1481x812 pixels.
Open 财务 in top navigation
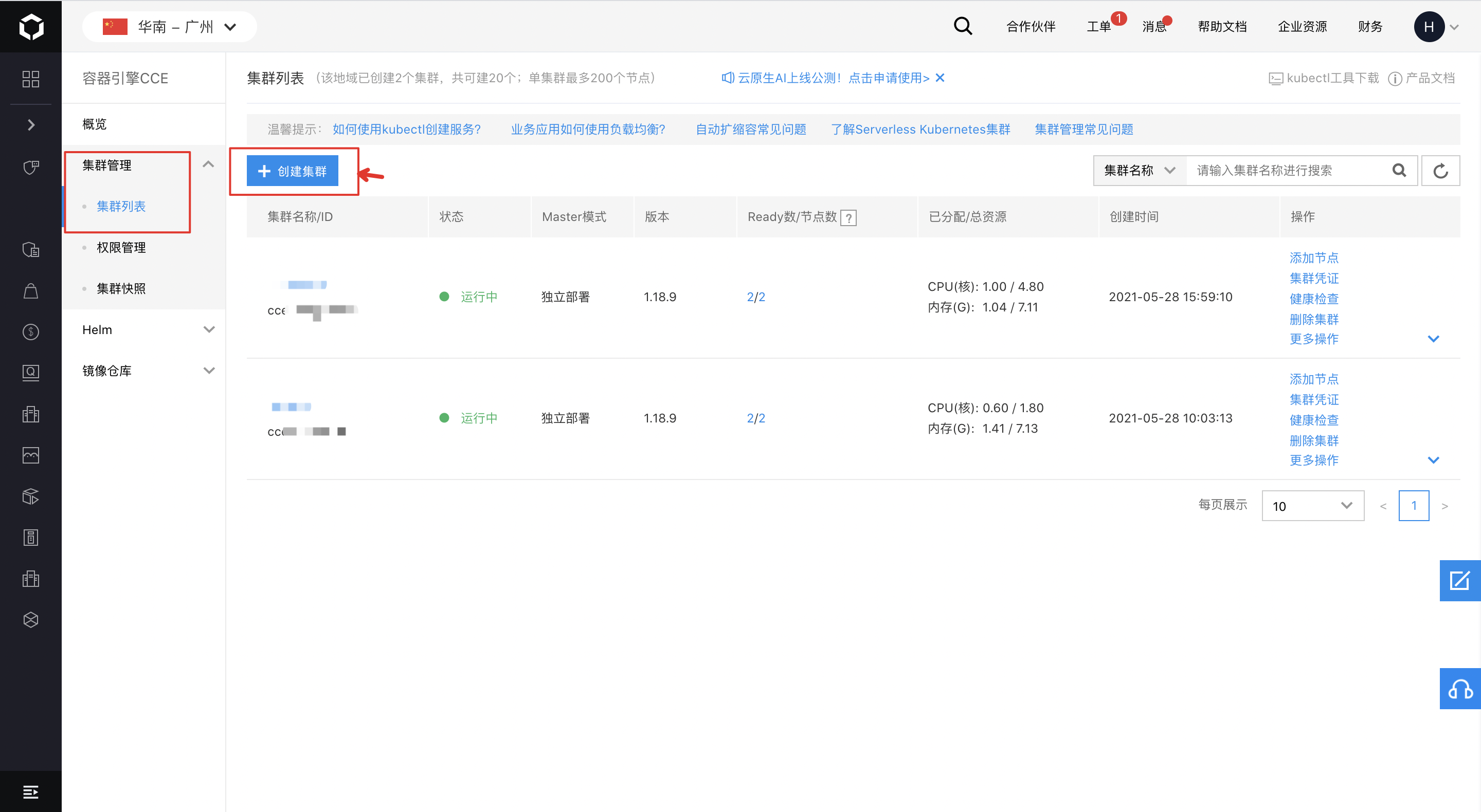coord(1370,26)
